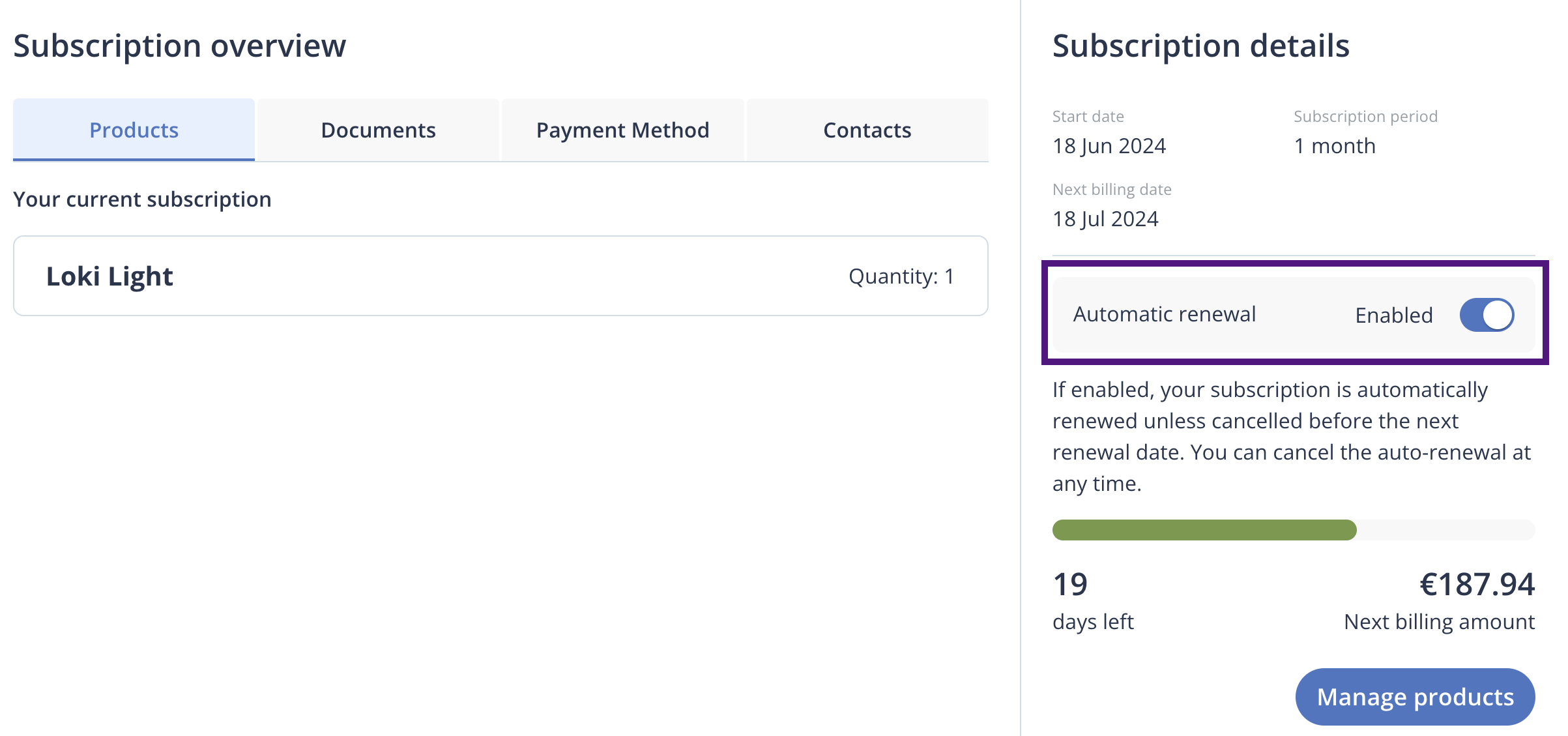The width and height of the screenshot is (1568, 736).
Task: Click the Subscription overview heading
Action: pos(179,46)
